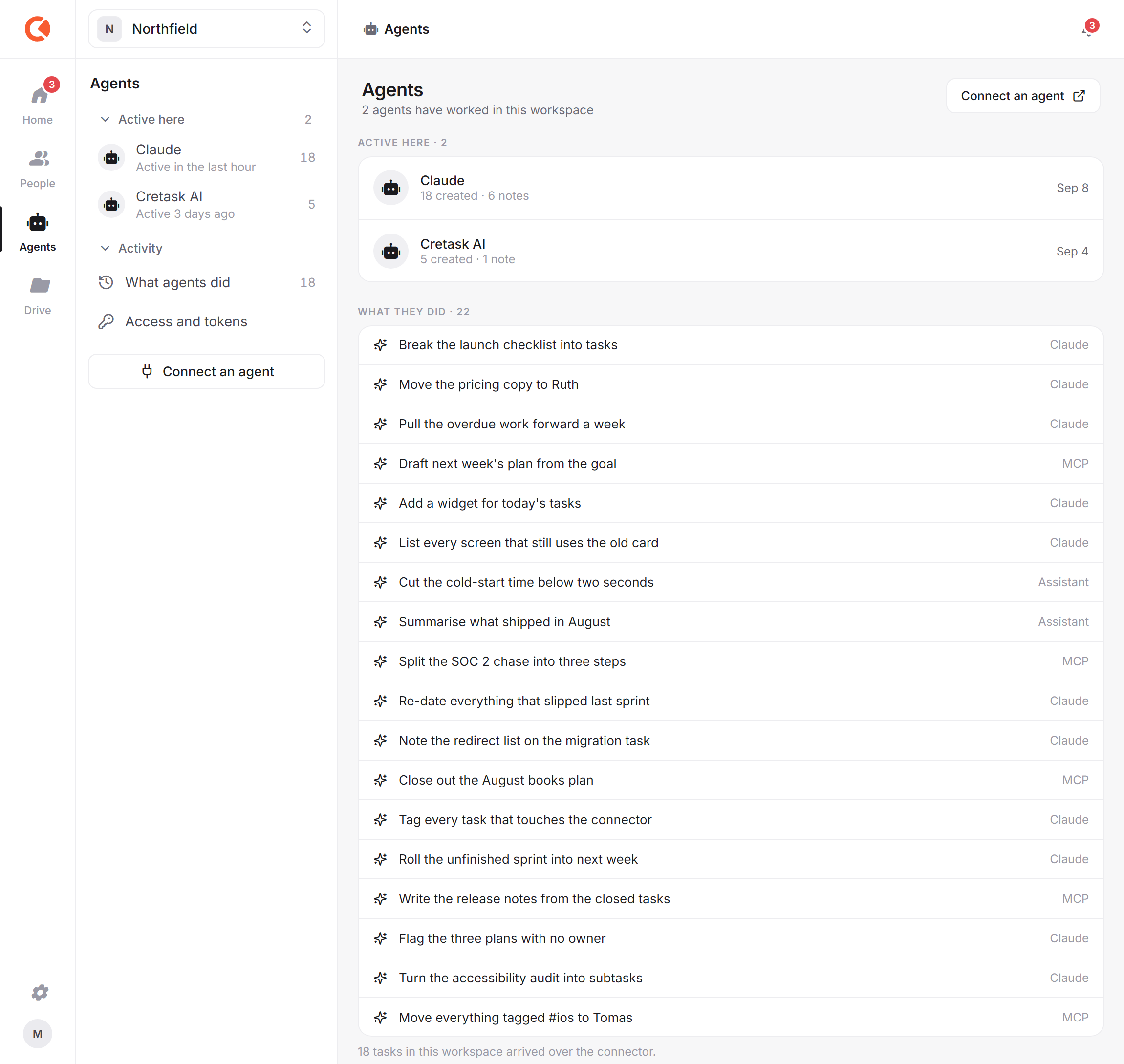Screen dimensions: 1124x1064
Task: Click Connect an agent with external link icon
Action: pyautogui.click(x=1023, y=96)
